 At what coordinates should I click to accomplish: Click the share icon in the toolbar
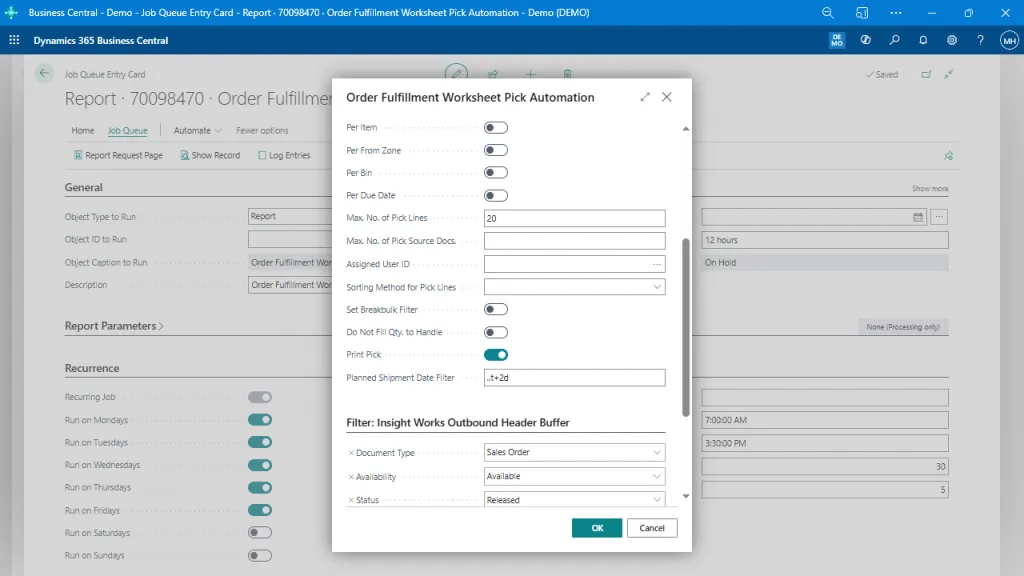pyautogui.click(x=493, y=74)
